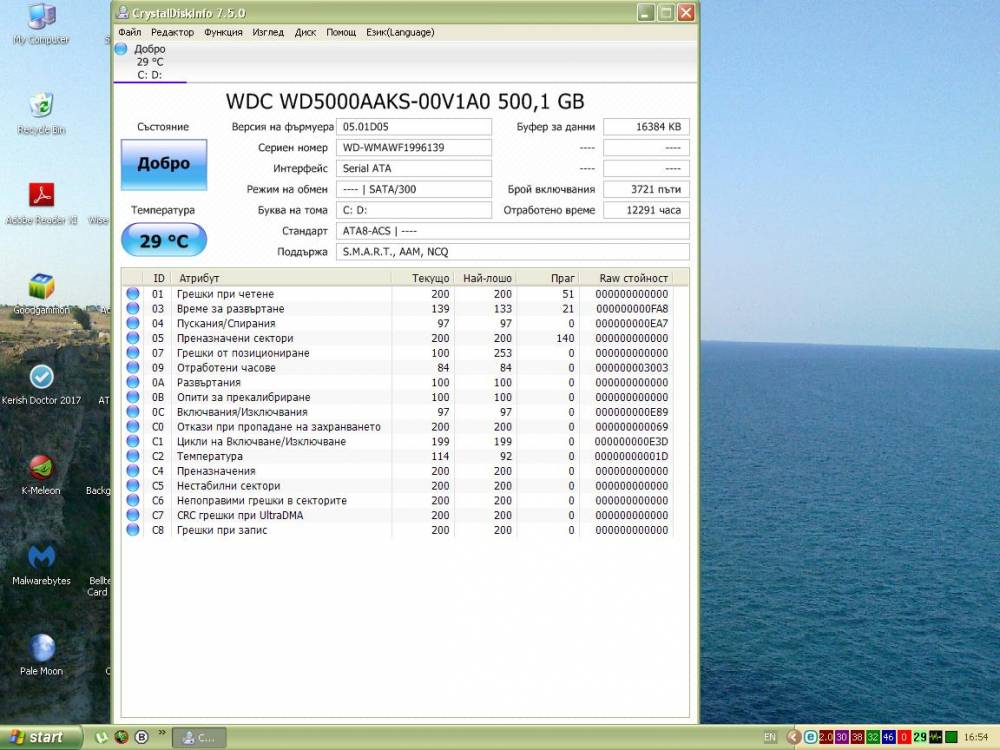This screenshot has height=750, width=1000.
Task: Click the status circle for attribute 09
Action: click(x=133, y=367)
